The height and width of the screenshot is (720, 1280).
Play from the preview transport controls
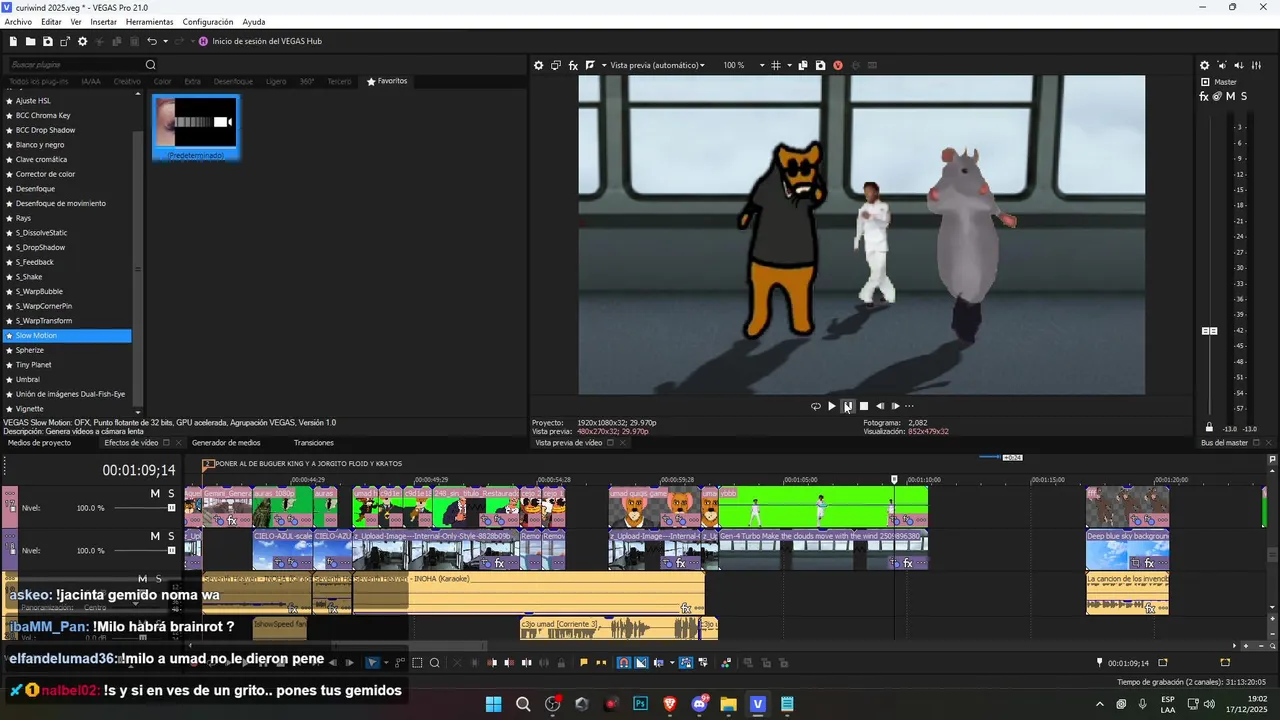(x=831, y=406)
